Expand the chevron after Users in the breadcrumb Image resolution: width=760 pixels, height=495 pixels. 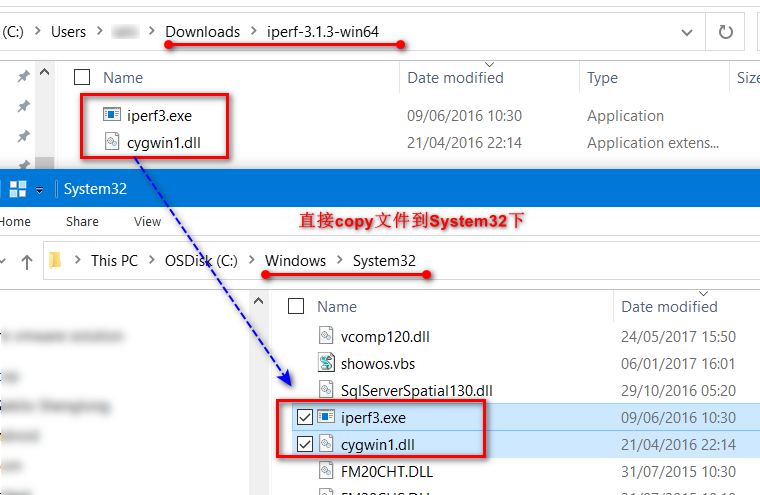[99, 31]
